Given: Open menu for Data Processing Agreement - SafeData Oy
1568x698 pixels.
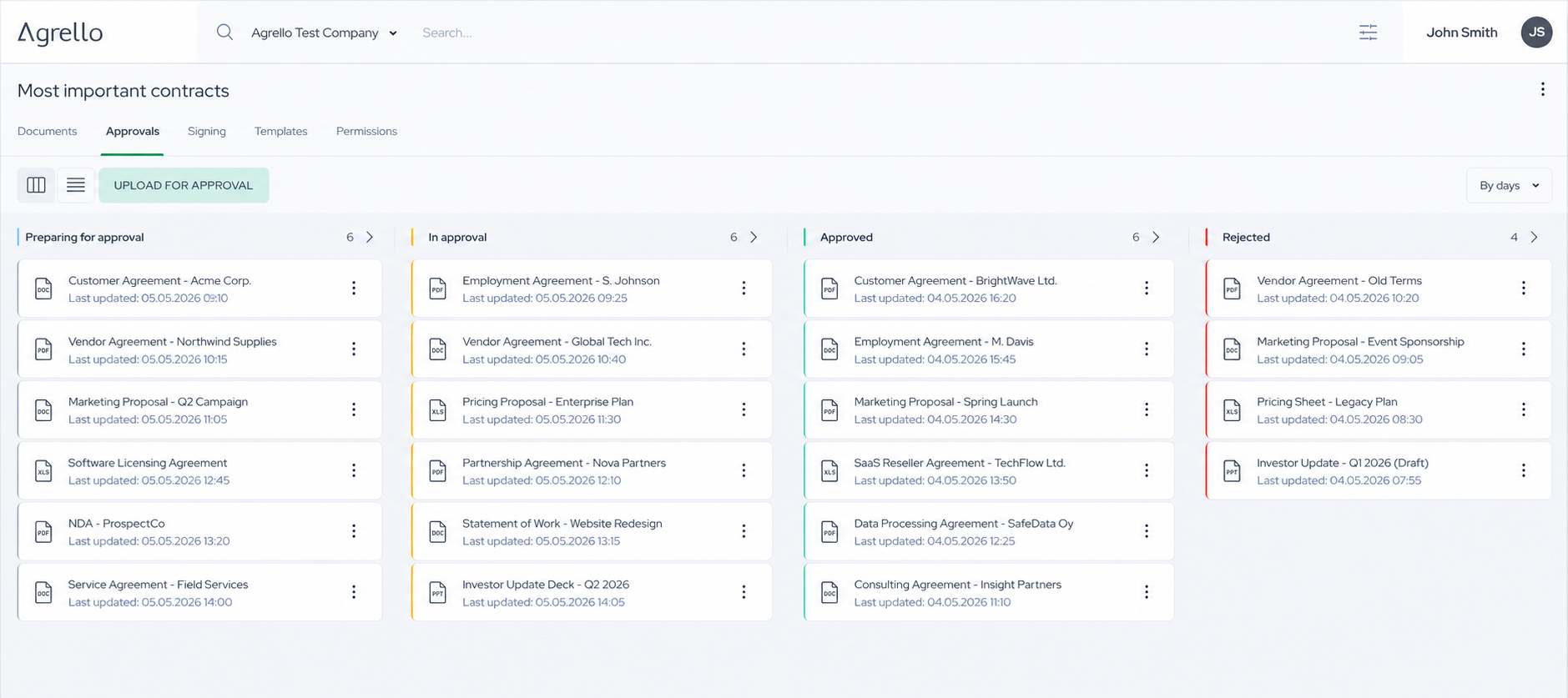Looking at the screenshot, I should (1147, 531).
